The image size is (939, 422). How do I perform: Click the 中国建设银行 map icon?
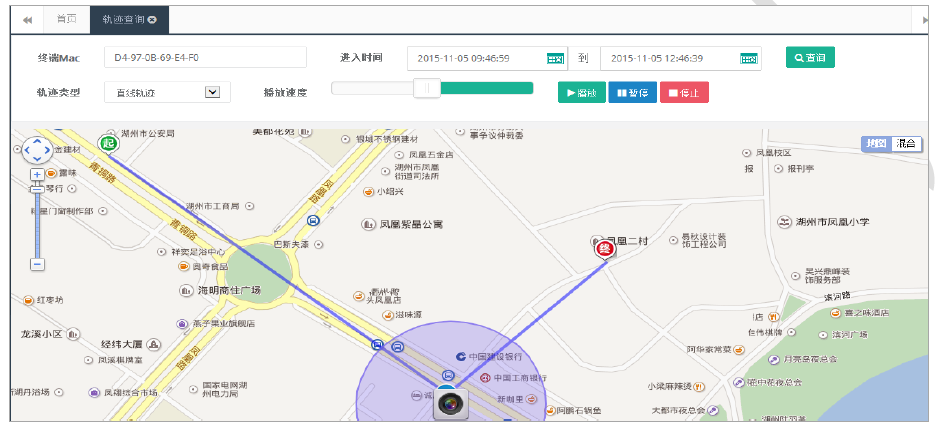tap(461, 356)
